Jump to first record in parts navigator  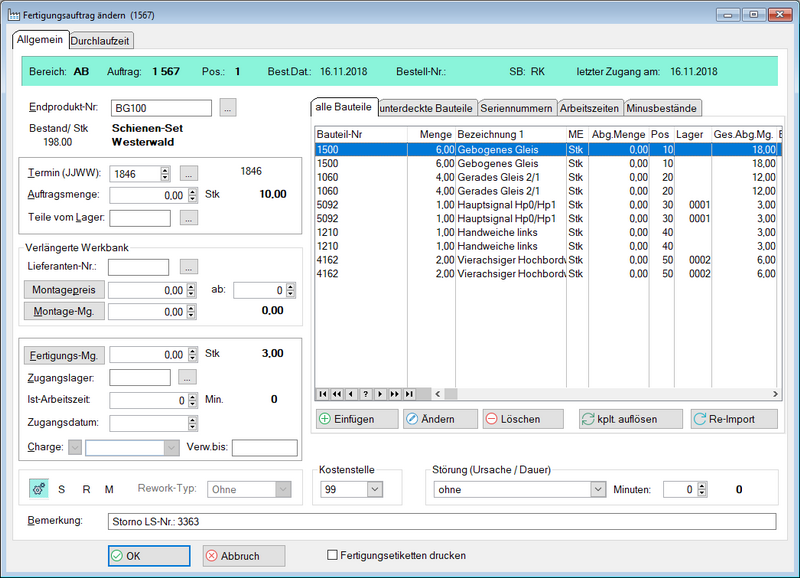tap(322, 394)
